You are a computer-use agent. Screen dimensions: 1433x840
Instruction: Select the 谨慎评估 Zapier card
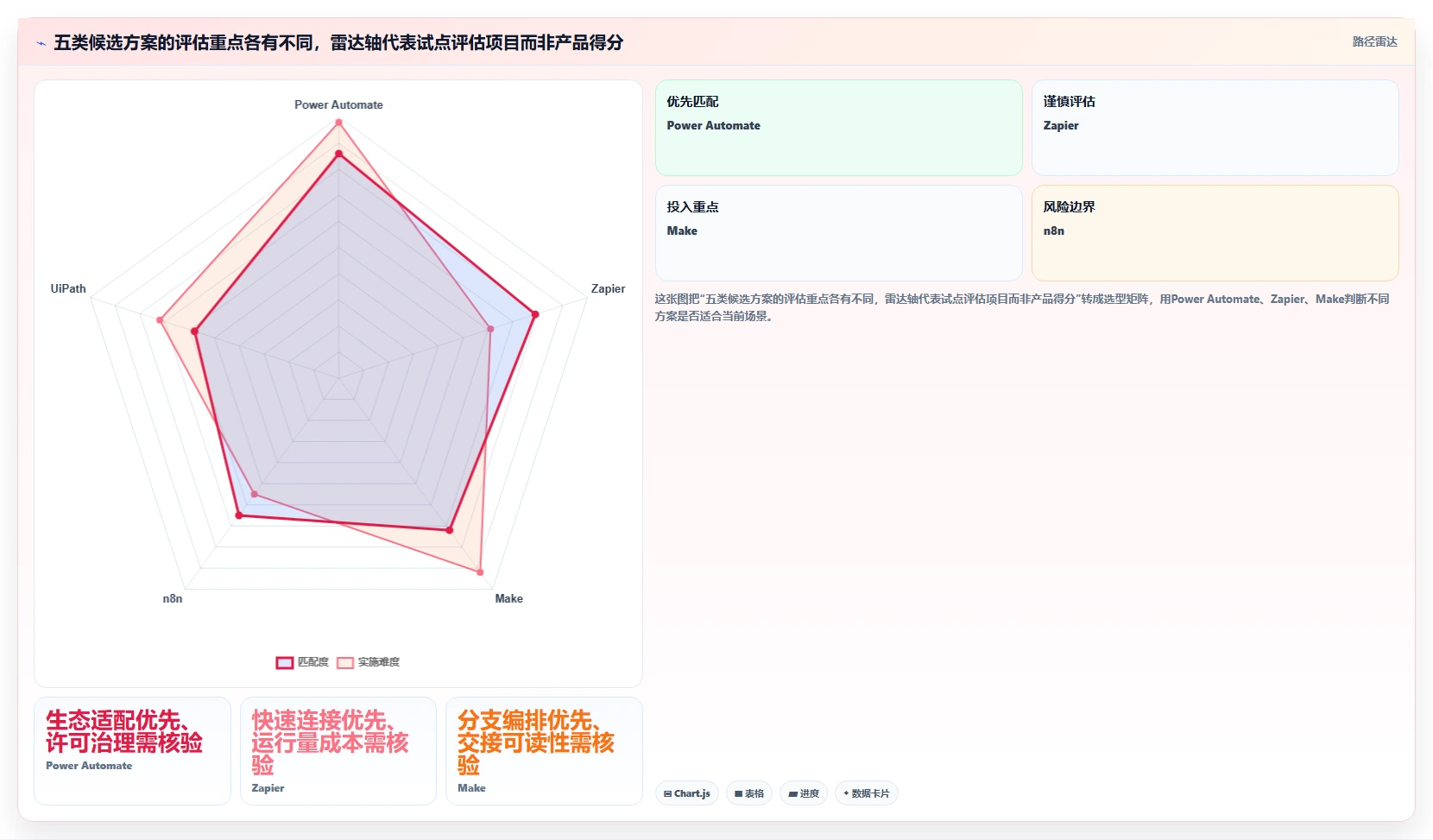point(1215,128)
